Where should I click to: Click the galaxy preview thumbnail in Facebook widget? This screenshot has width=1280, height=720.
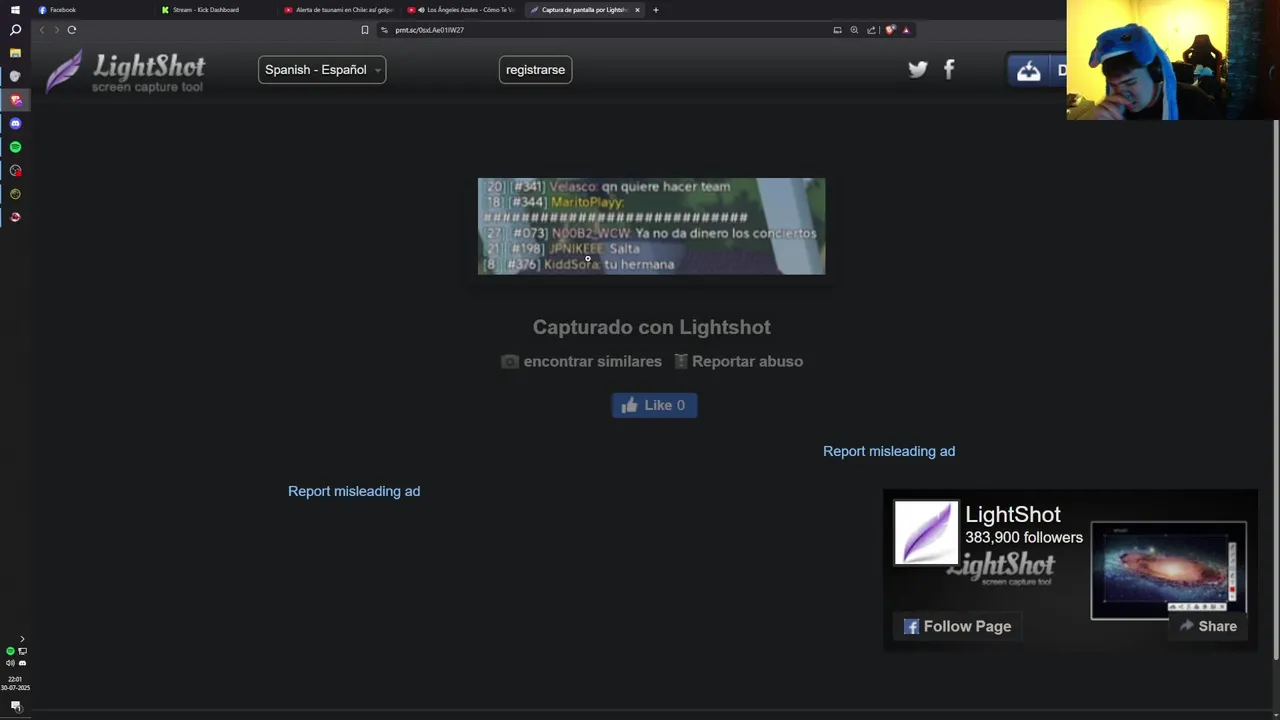1168,569
